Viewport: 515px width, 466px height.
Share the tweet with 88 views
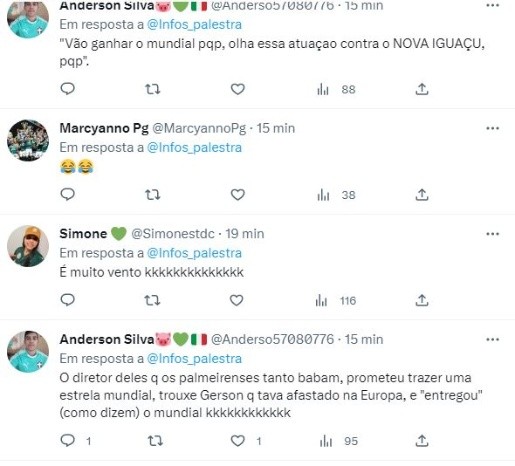tap(422, 89)
